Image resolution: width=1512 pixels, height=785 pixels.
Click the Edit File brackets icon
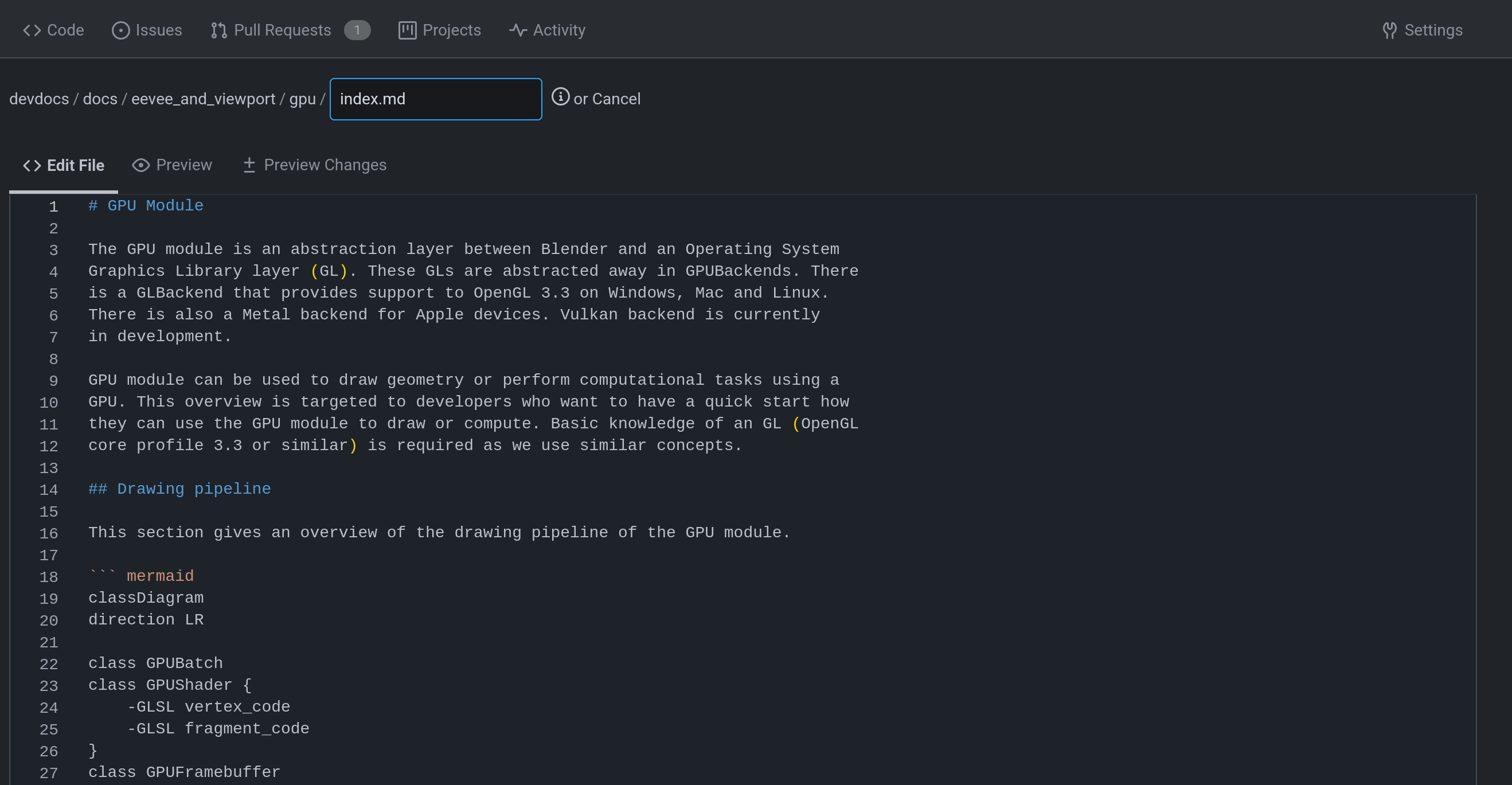[32, 166]
